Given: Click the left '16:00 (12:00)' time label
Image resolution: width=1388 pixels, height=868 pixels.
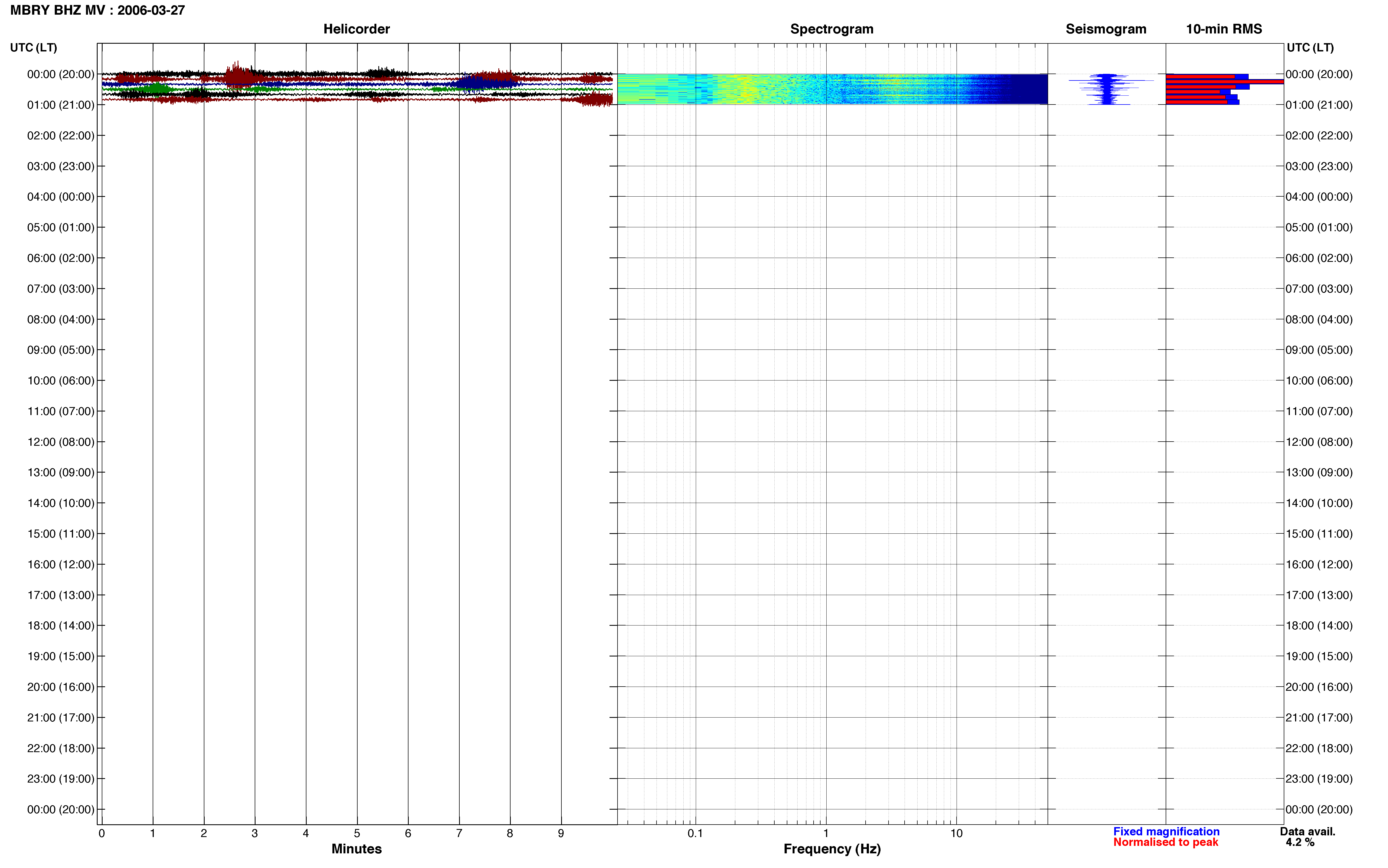Looking at the screenshot, I should coord(61,565).
